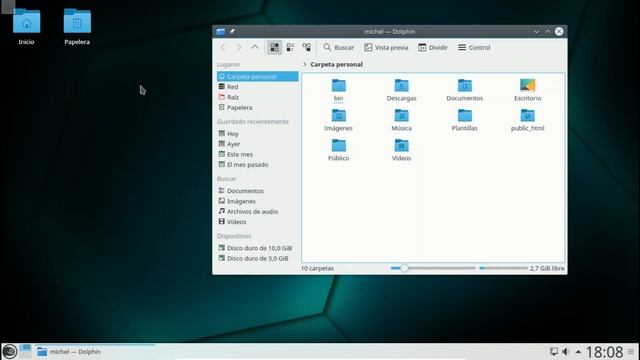Select the bin folder icon
The height and width of the screenshot is (360, 640).
pos(338,85)
